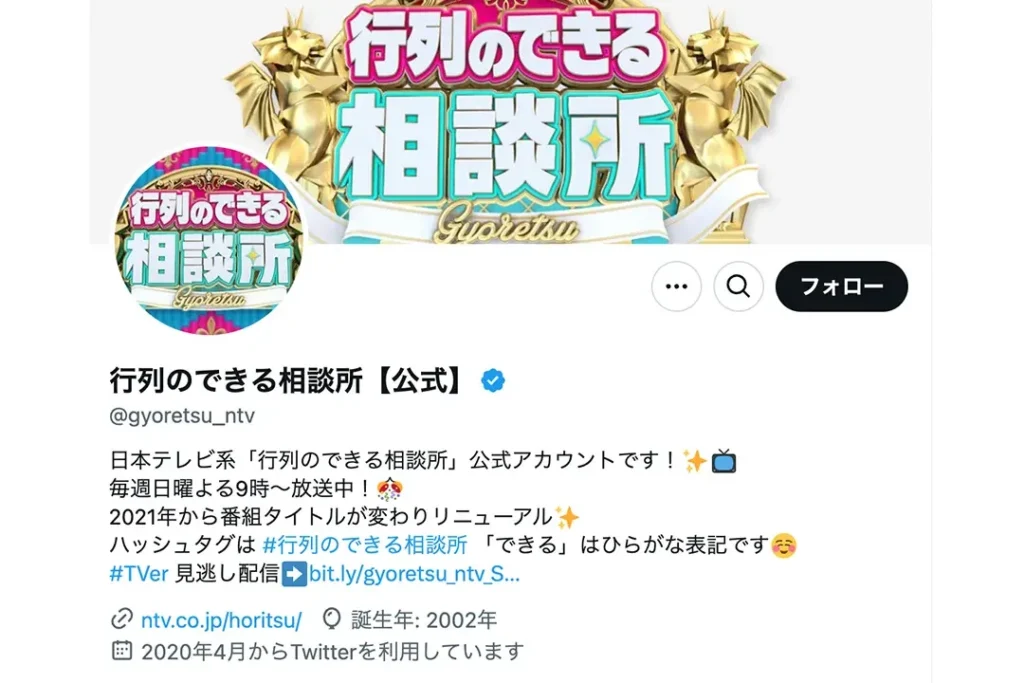Click the フォロー follow button
The height and width of the screenshot is (683, 1024).
[x=841, y=286]
